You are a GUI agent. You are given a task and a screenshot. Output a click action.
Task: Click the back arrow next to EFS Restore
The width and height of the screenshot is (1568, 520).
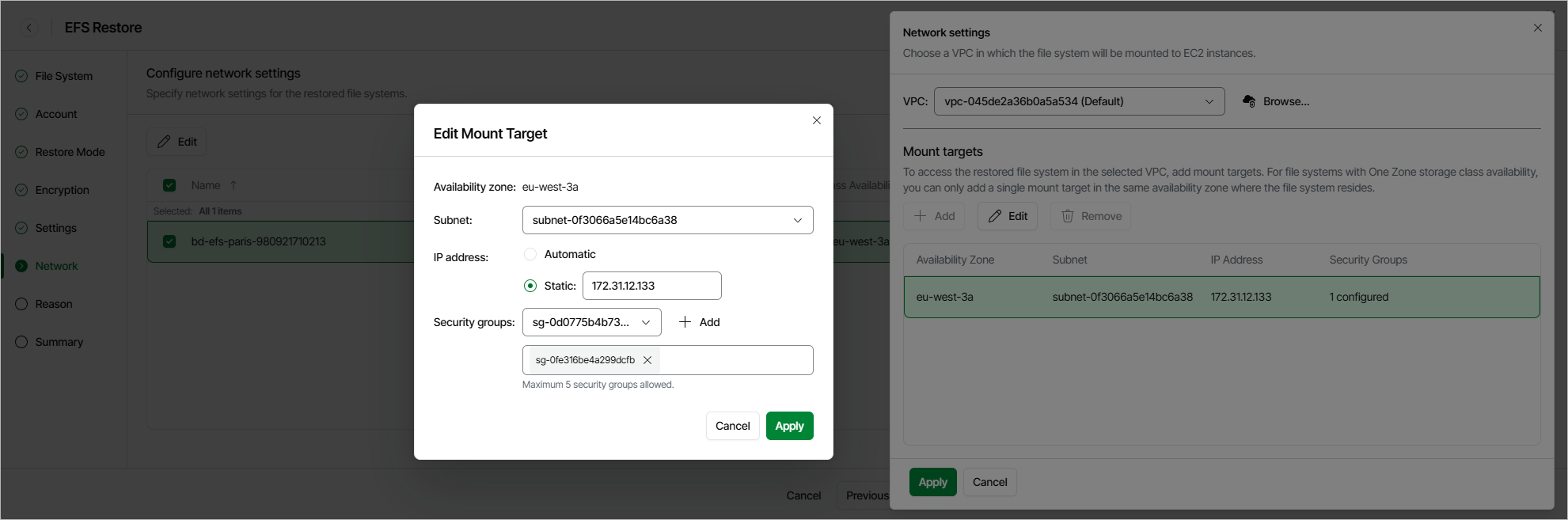tap(29, 28)
